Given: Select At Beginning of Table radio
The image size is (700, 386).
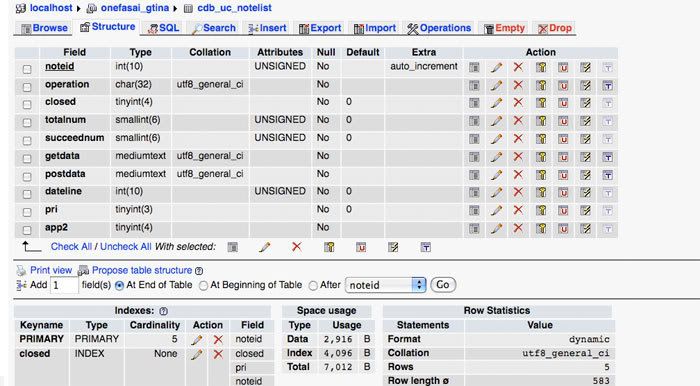Looking at the screenshot, I should pyautogui.click(x=203, y=286).
